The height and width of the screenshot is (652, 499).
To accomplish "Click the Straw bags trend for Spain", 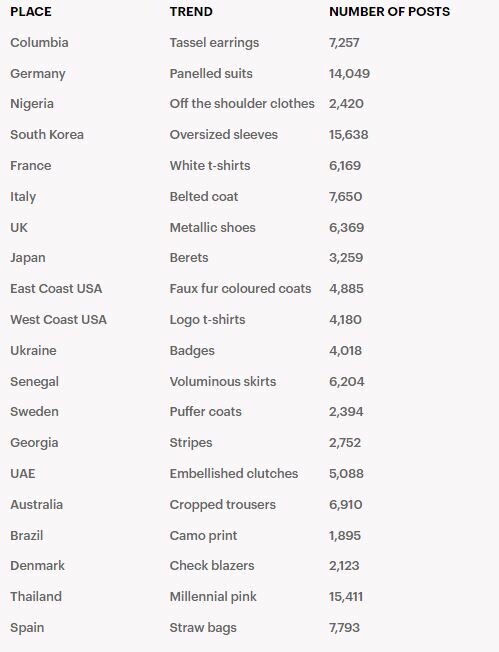I will click(203, 628).
